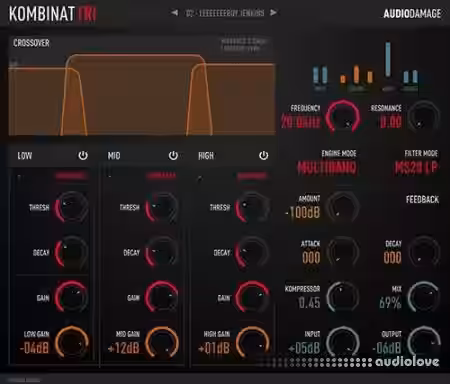Image resolution: width=450 pixels, height=384 pixels.
Task: Click the 000 Attack value
Action: point(311,258)
